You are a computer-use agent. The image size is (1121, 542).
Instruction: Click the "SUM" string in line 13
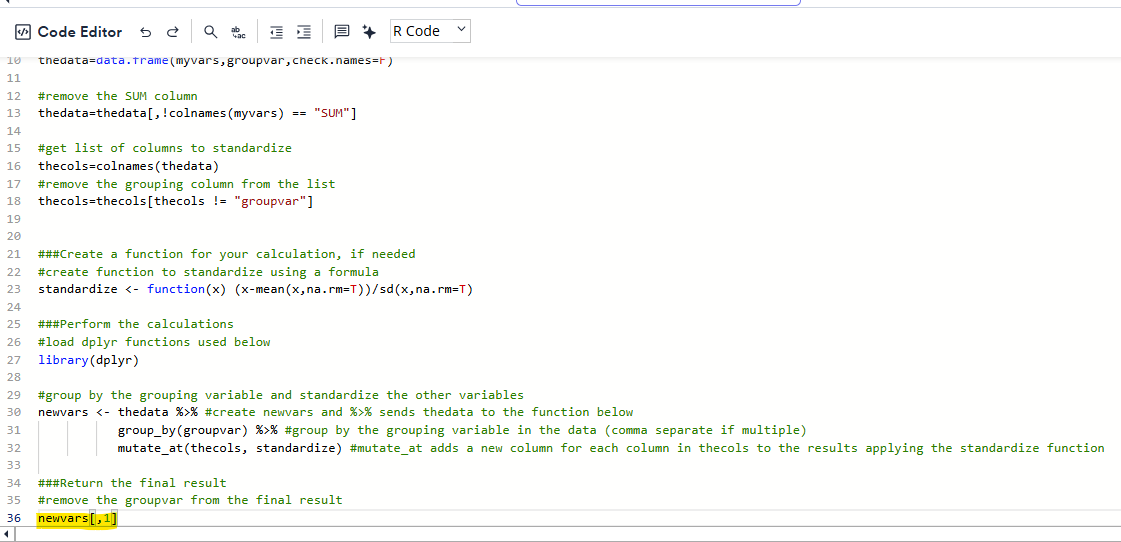pyautogui.click(x=331, y=113)
